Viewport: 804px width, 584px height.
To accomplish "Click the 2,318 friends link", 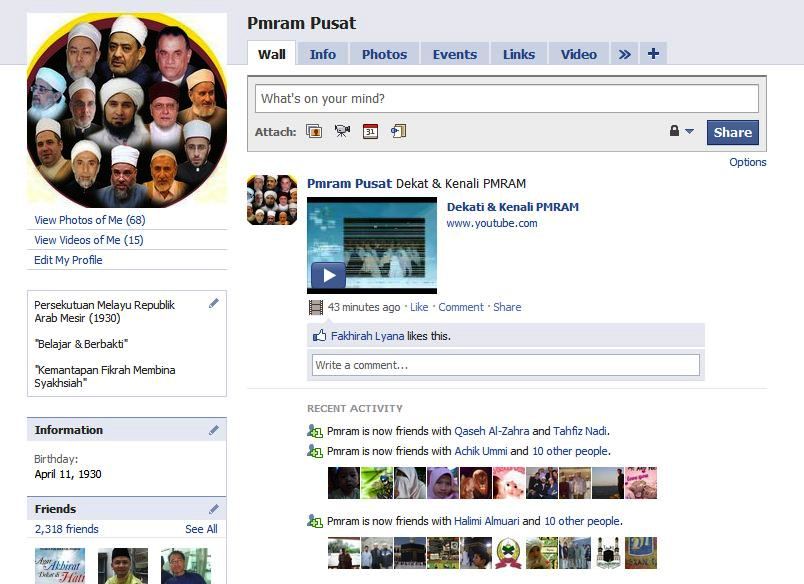I will point(67,529).
